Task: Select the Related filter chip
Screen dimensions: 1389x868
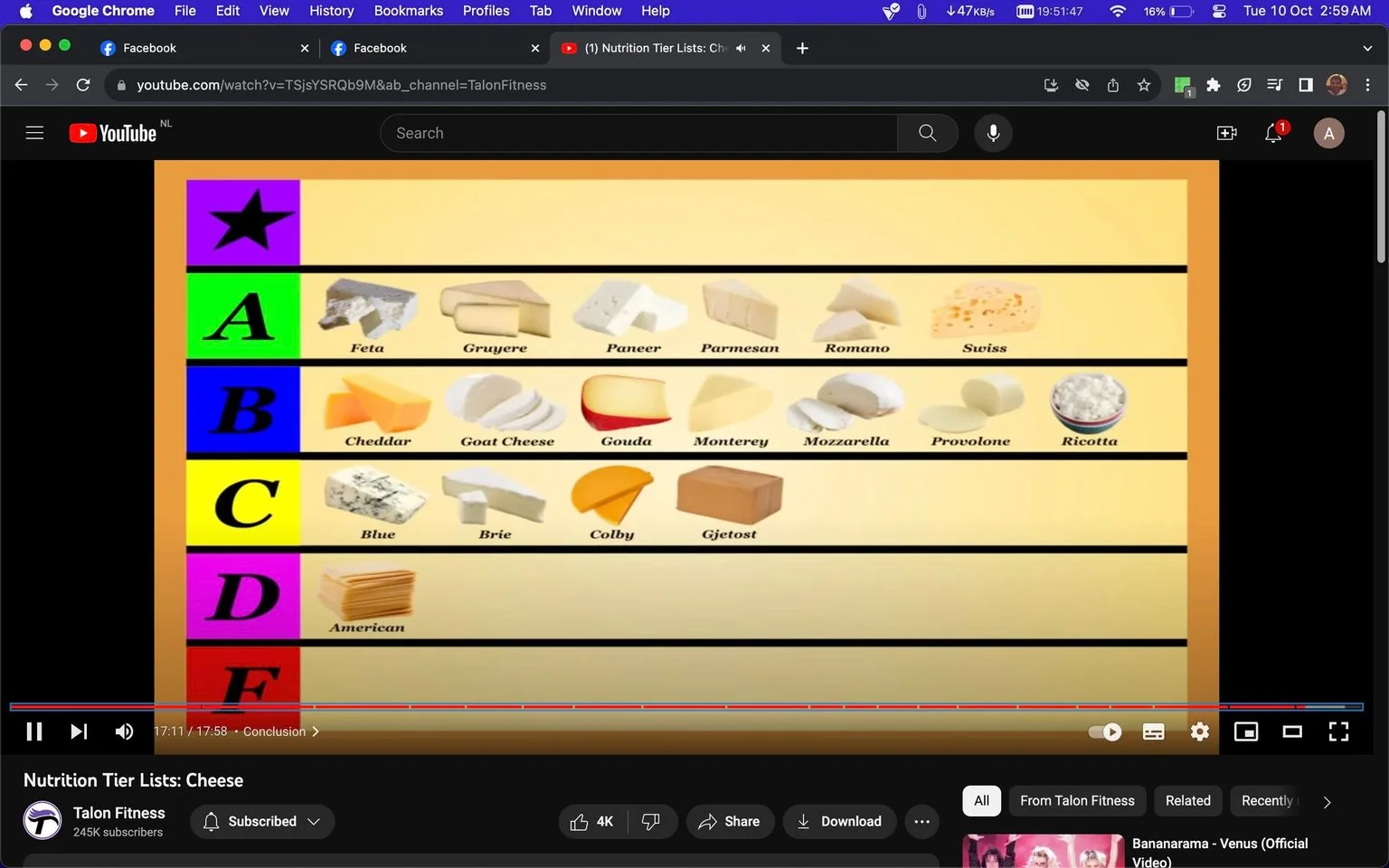Action: point(1187,800)
